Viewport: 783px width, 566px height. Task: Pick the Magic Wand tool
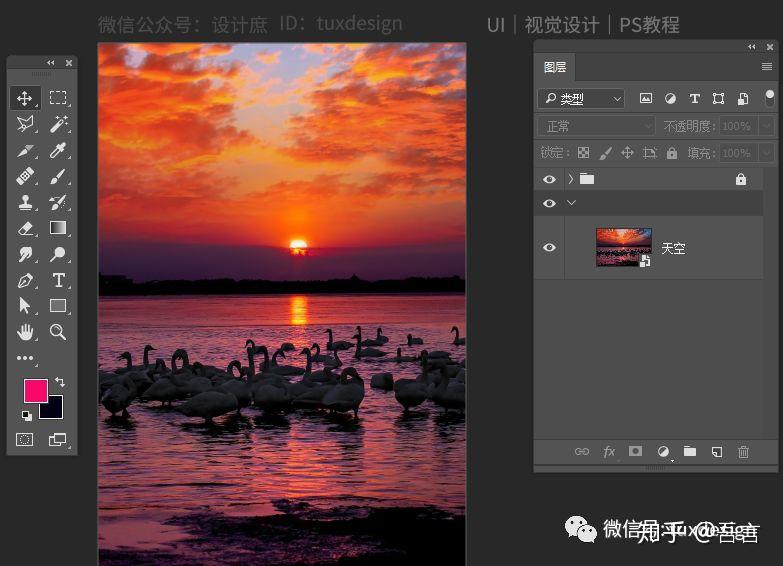click(x=58, y=124)
